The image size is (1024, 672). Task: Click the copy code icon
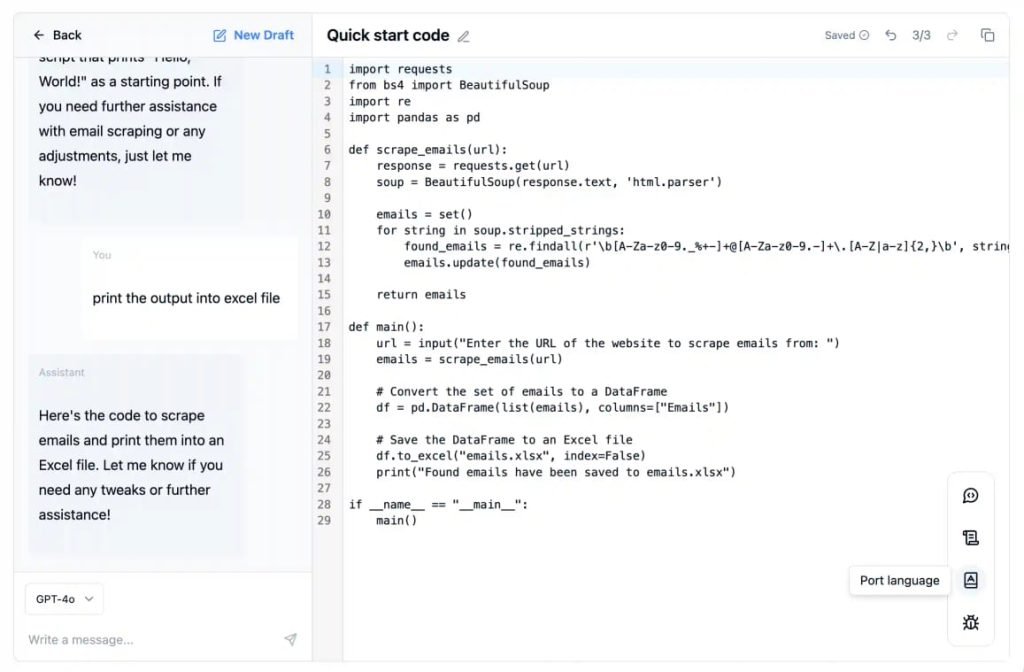pyautogui.click(x=987, y=35)
